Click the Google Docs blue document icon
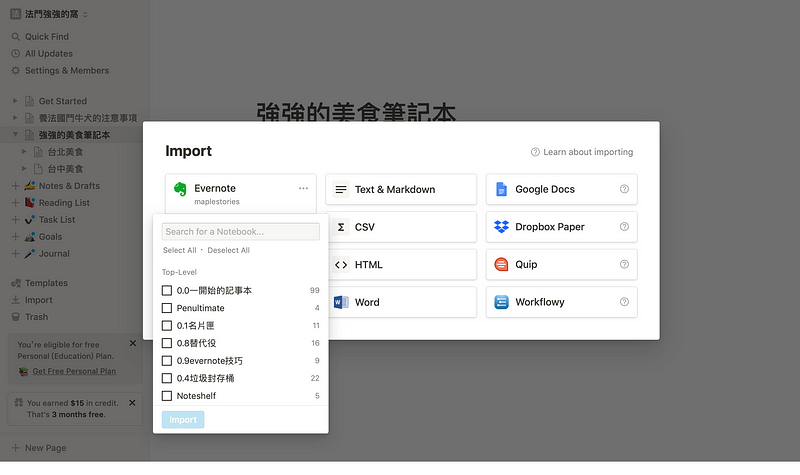Screen dimensions: 800x475 pos(502,189)
